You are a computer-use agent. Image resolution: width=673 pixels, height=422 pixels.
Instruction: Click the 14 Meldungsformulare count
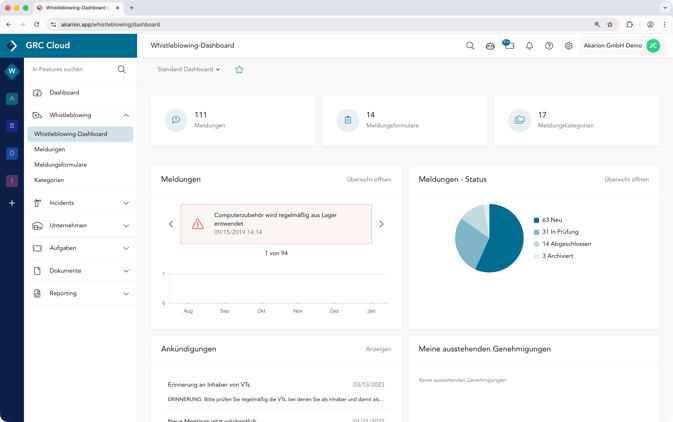pos(370,115)
